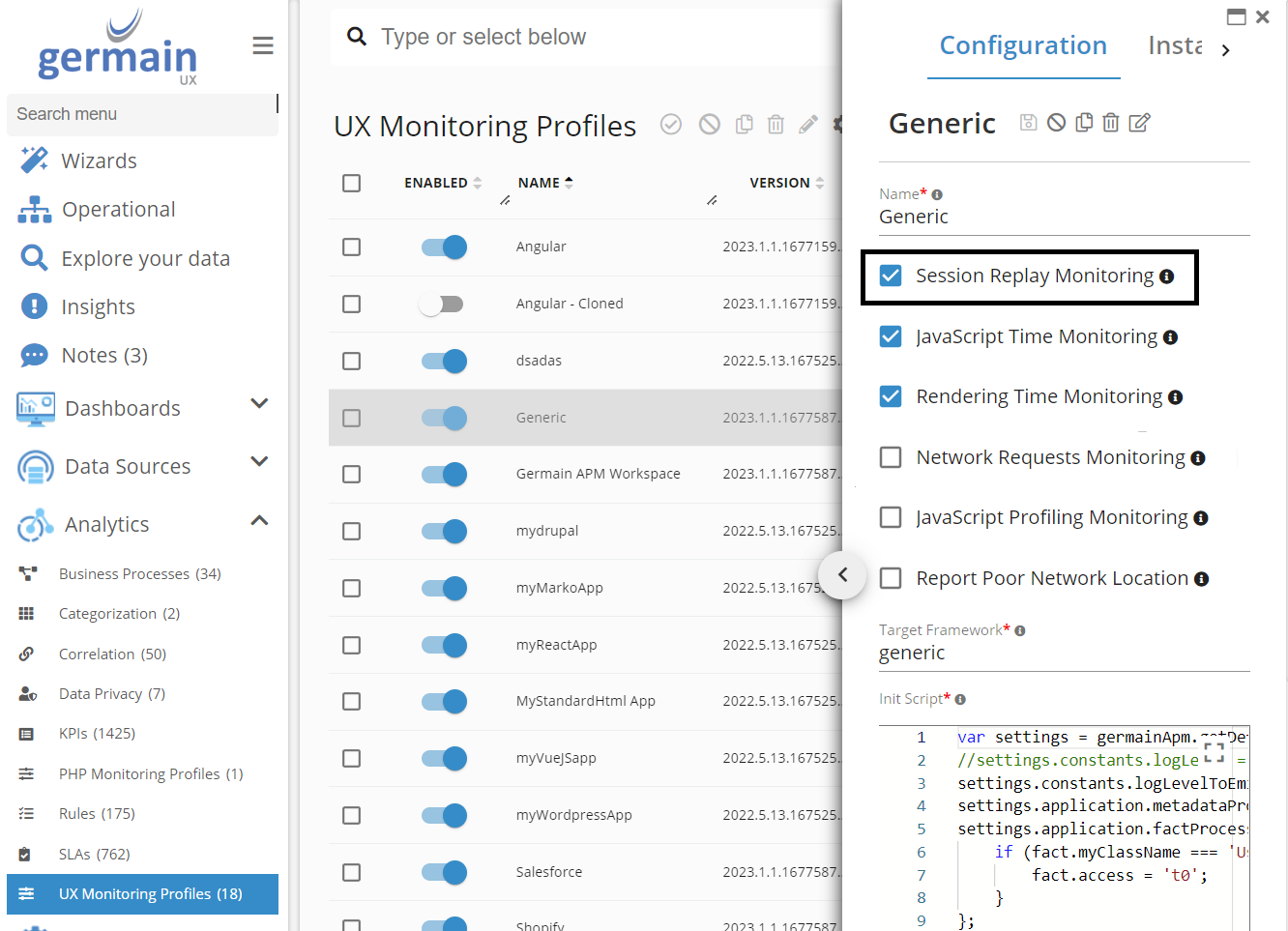Collapse side panel with the round arrow button
This screenshot has height=931, width=1288.
pyautogui.click(x=842, y=575)
